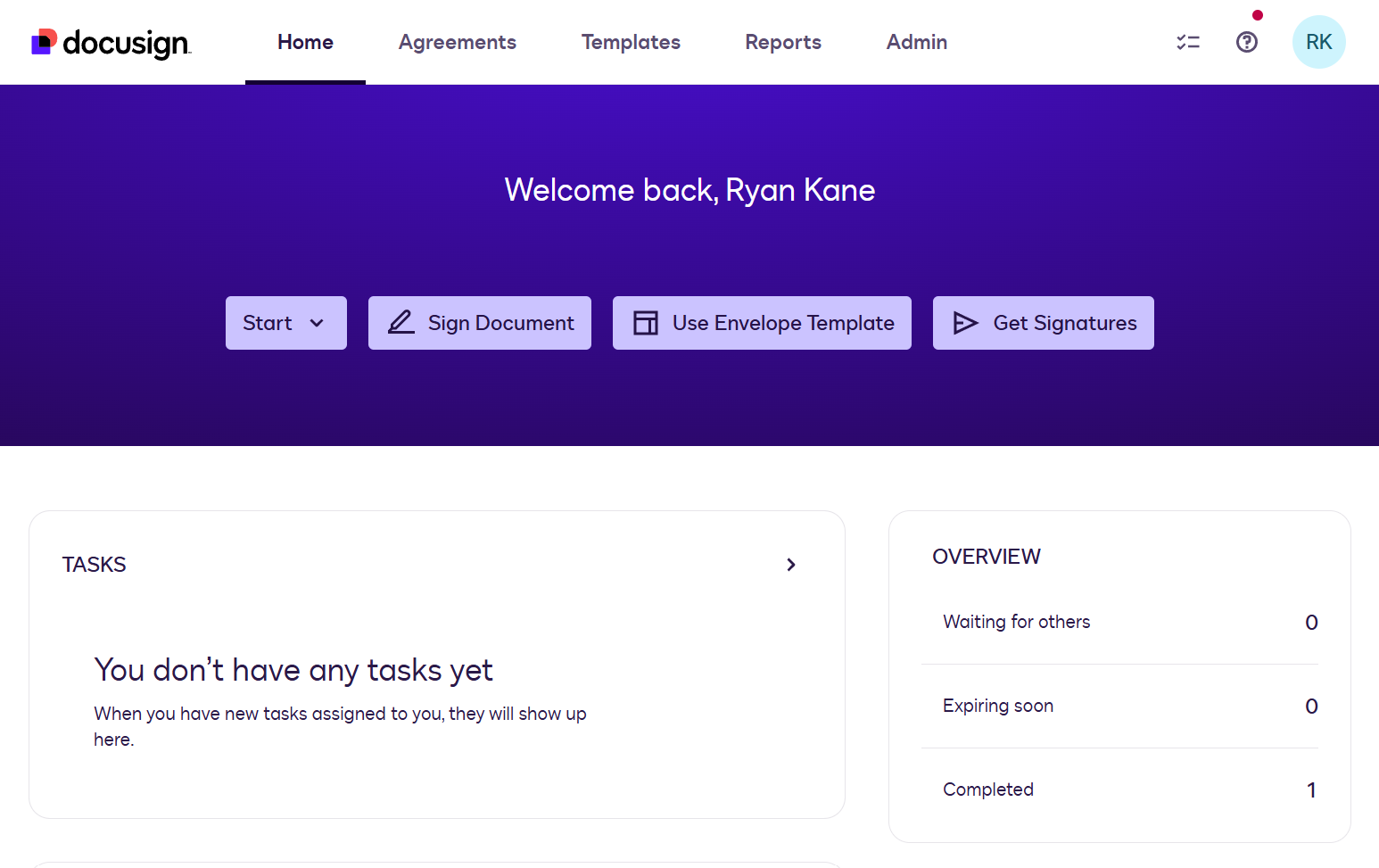Open the Completed envelopes row
The height and width of the screenshot is (868, 1379).
(1119, 790)
